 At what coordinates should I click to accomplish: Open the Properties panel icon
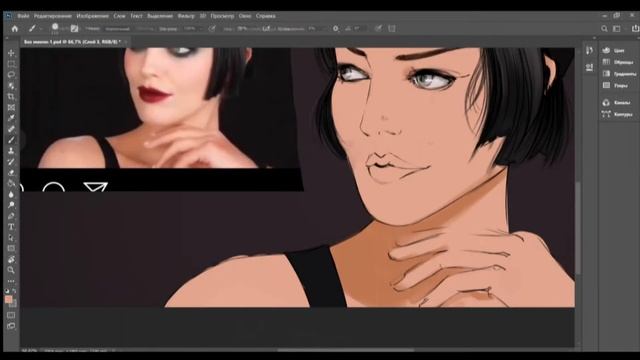[x=589, y=67]
